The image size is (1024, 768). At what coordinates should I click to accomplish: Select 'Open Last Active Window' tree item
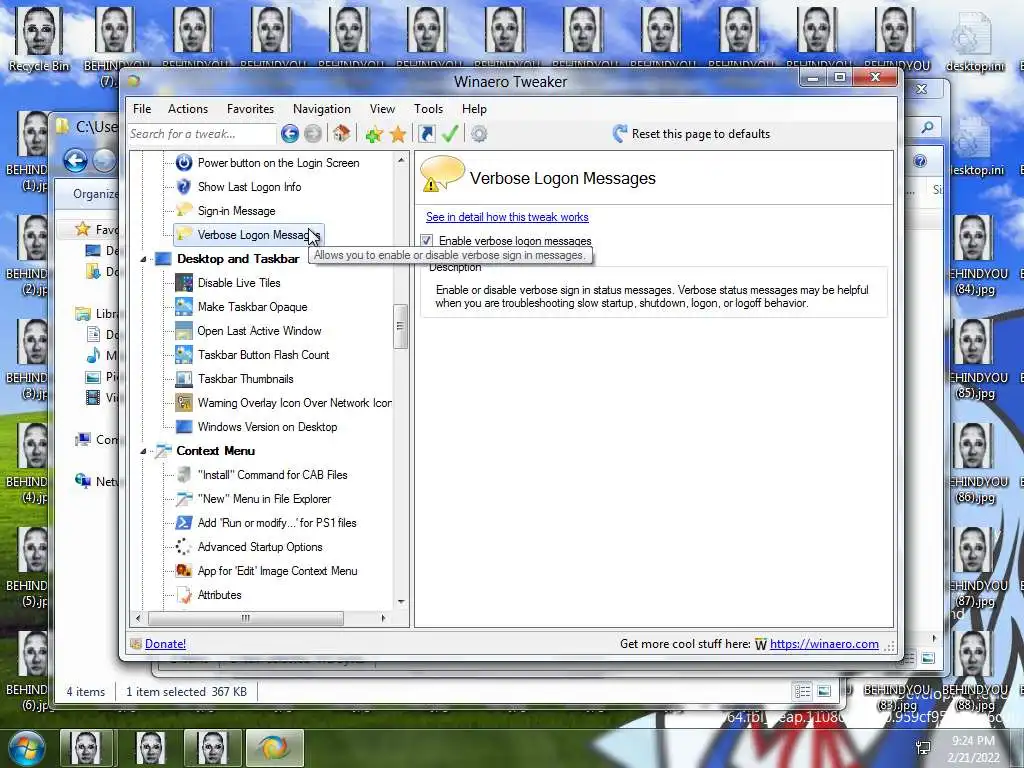(259, 331)
